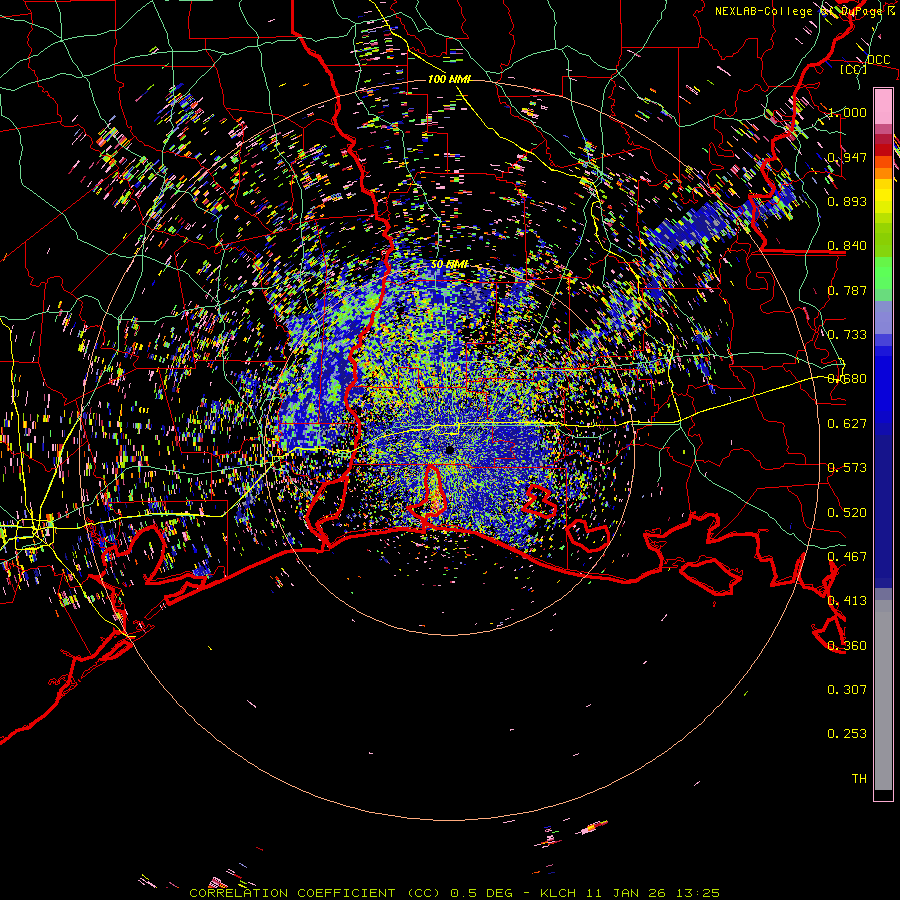The height and width of the screenshot is (900, 900).
Task: Select the 0.893 color scale value
Action: tap(847, 201)
